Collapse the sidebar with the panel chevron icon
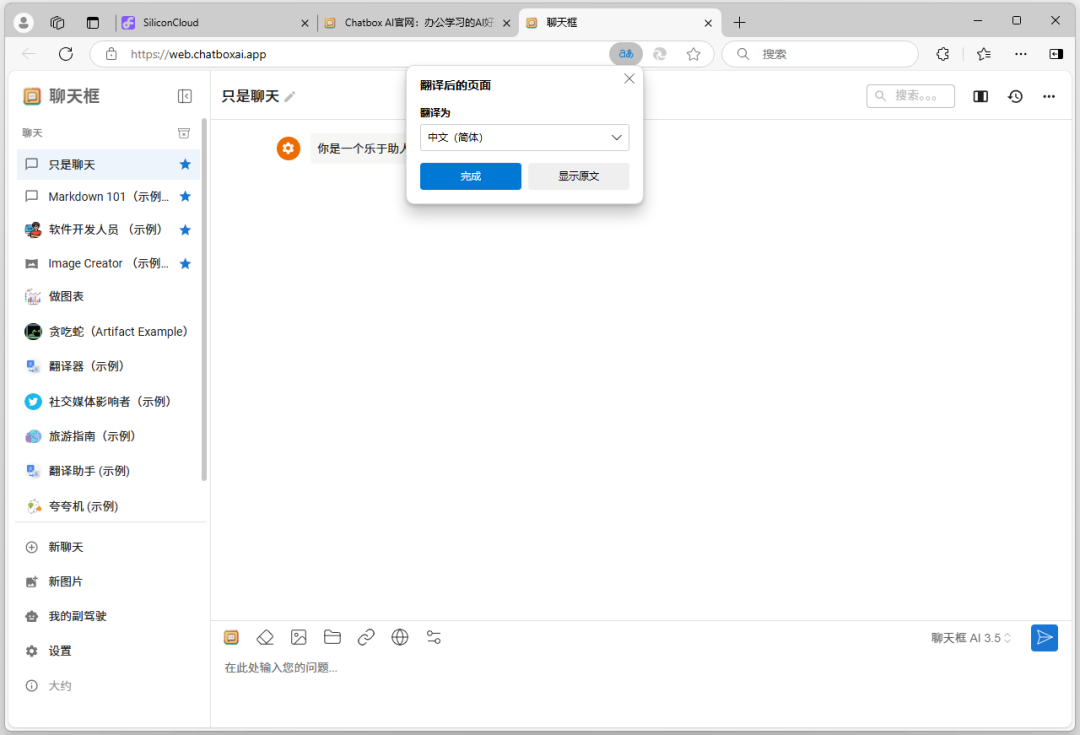1080x735 pixels. point(184,95)
